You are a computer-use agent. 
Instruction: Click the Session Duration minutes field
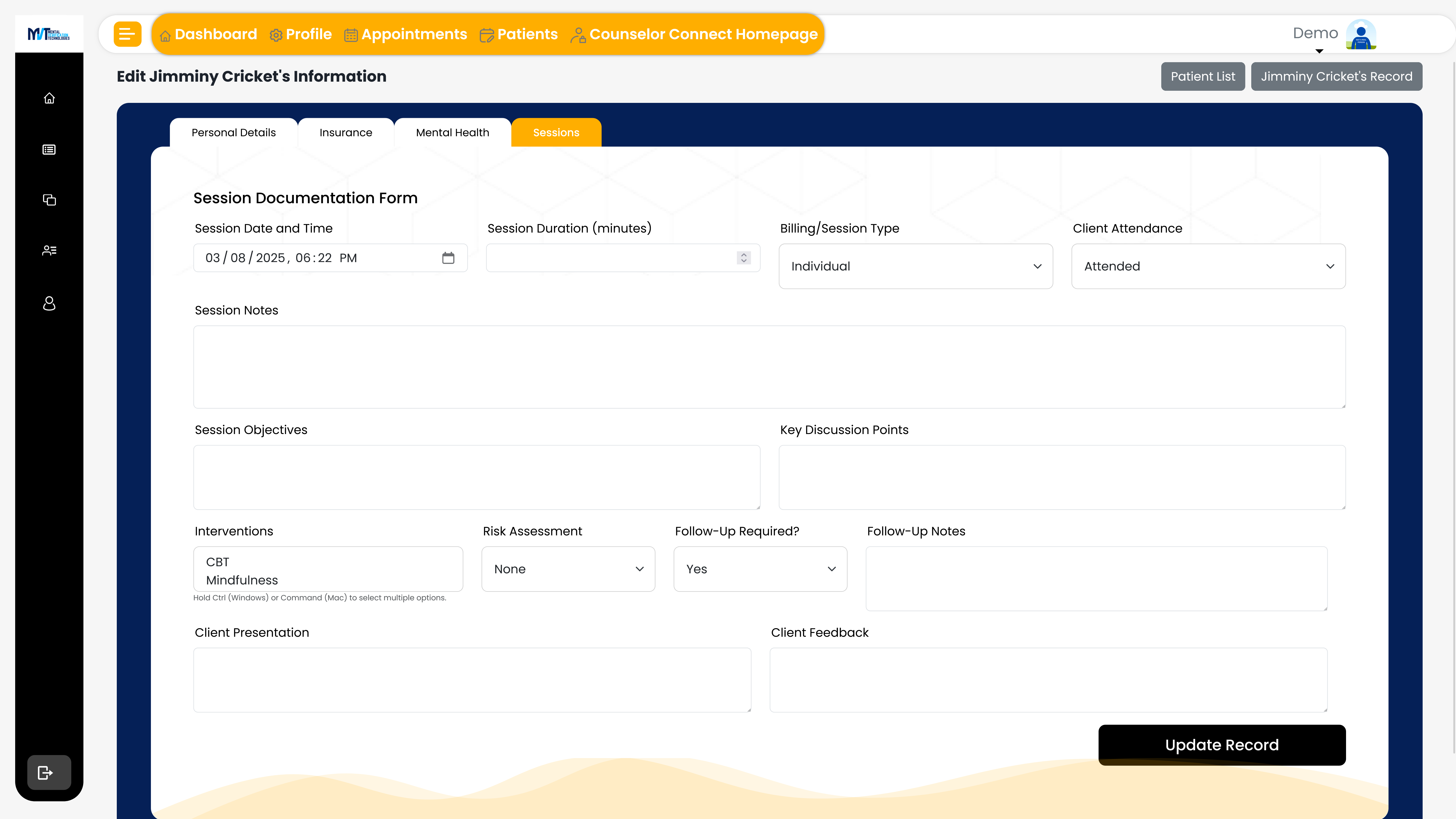[x=623, y=258]
